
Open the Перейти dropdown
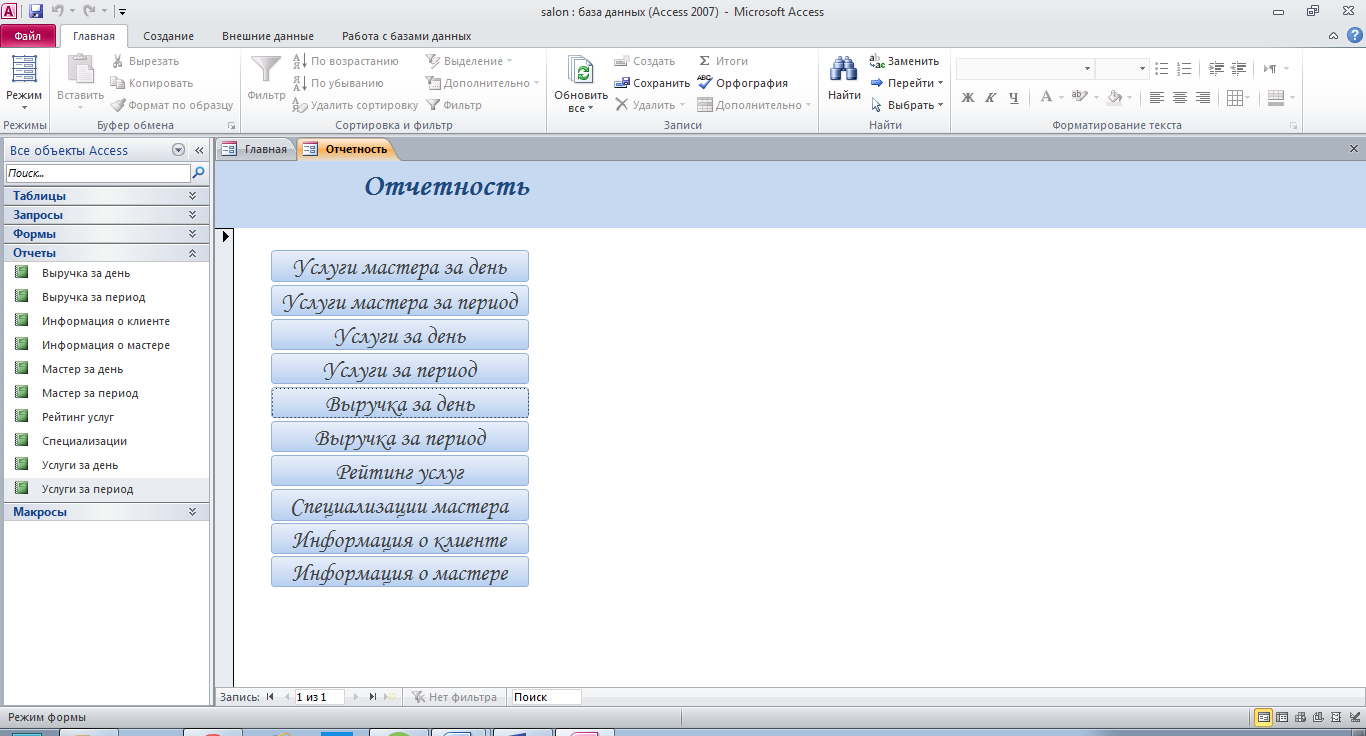(x=907, y=83)
